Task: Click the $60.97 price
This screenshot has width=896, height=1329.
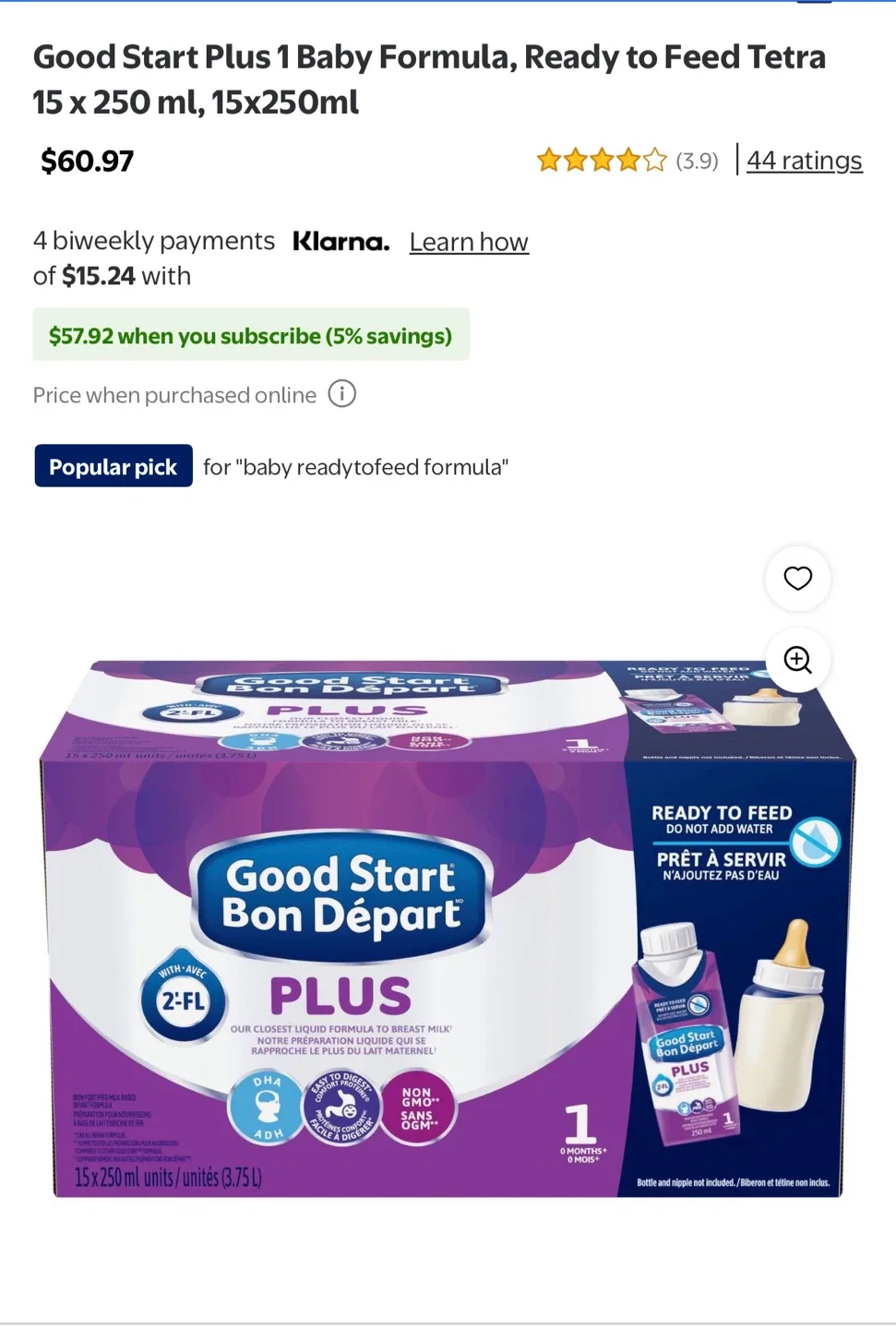Action: [x=88, y=162]
